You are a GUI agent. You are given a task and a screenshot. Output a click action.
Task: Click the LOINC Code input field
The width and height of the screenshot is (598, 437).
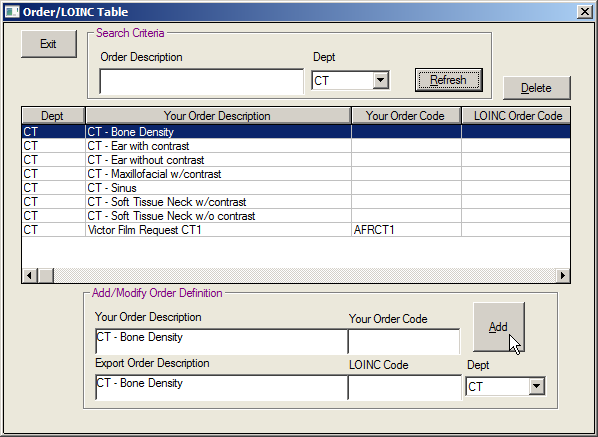(x=405, y=387)
